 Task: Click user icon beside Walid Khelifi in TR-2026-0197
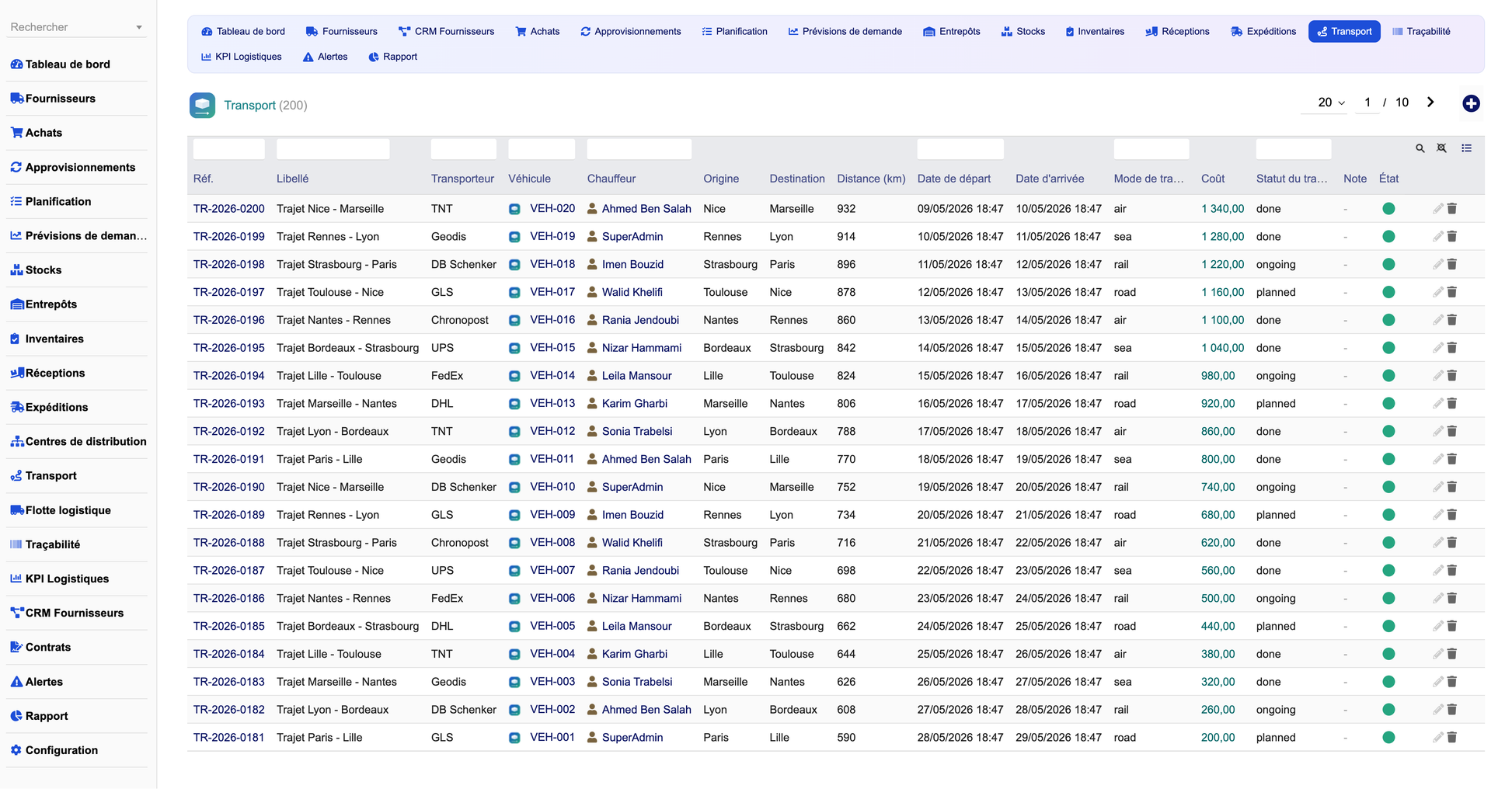(x=592, y=292)
